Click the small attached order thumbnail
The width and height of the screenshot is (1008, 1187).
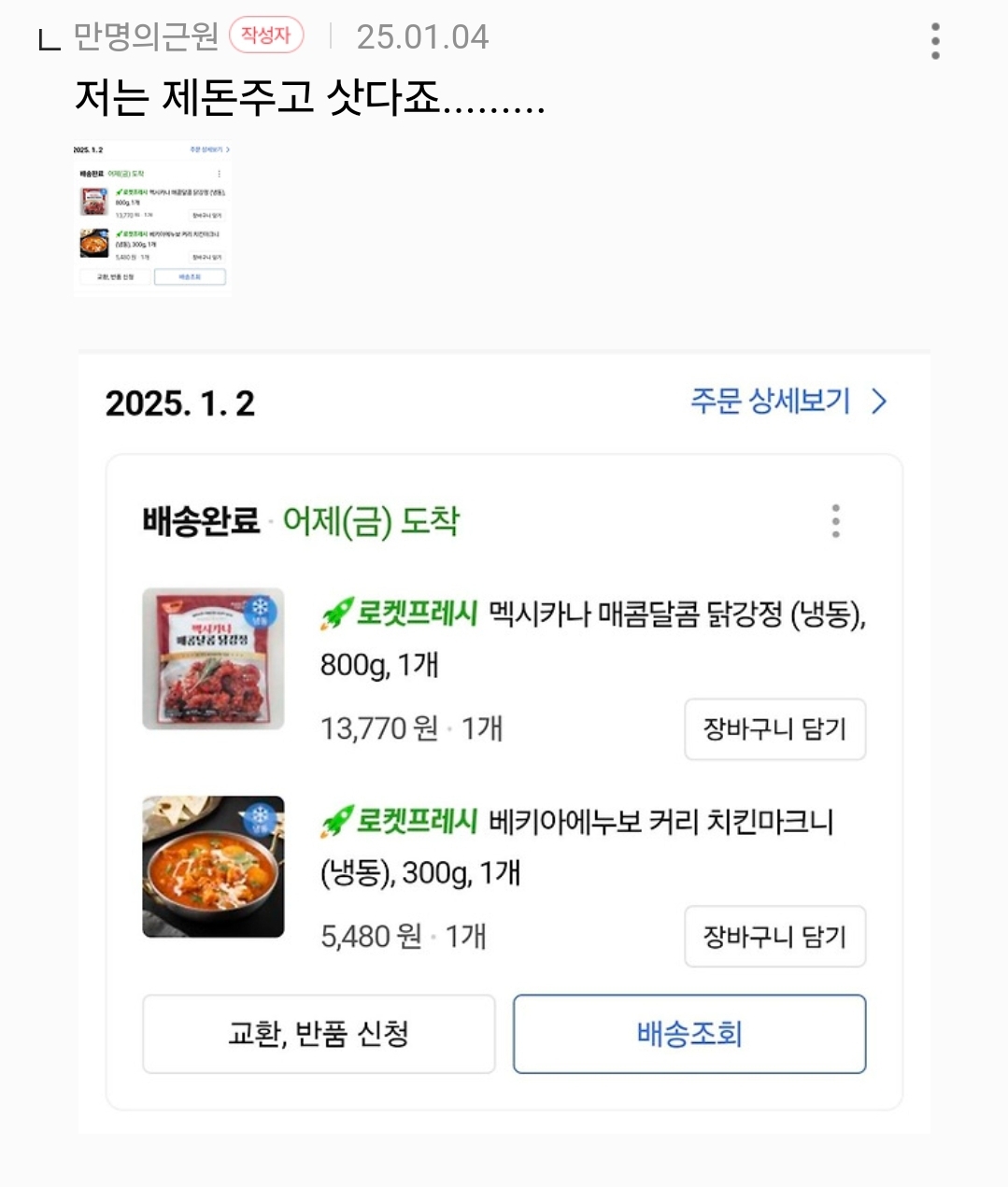click(151, 217)
